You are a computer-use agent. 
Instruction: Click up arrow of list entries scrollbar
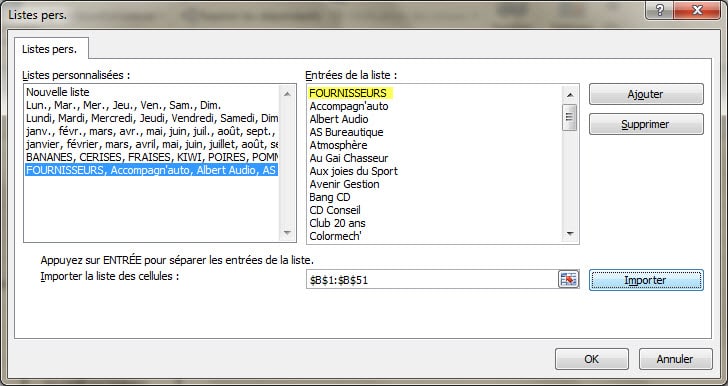coord(570,95)
